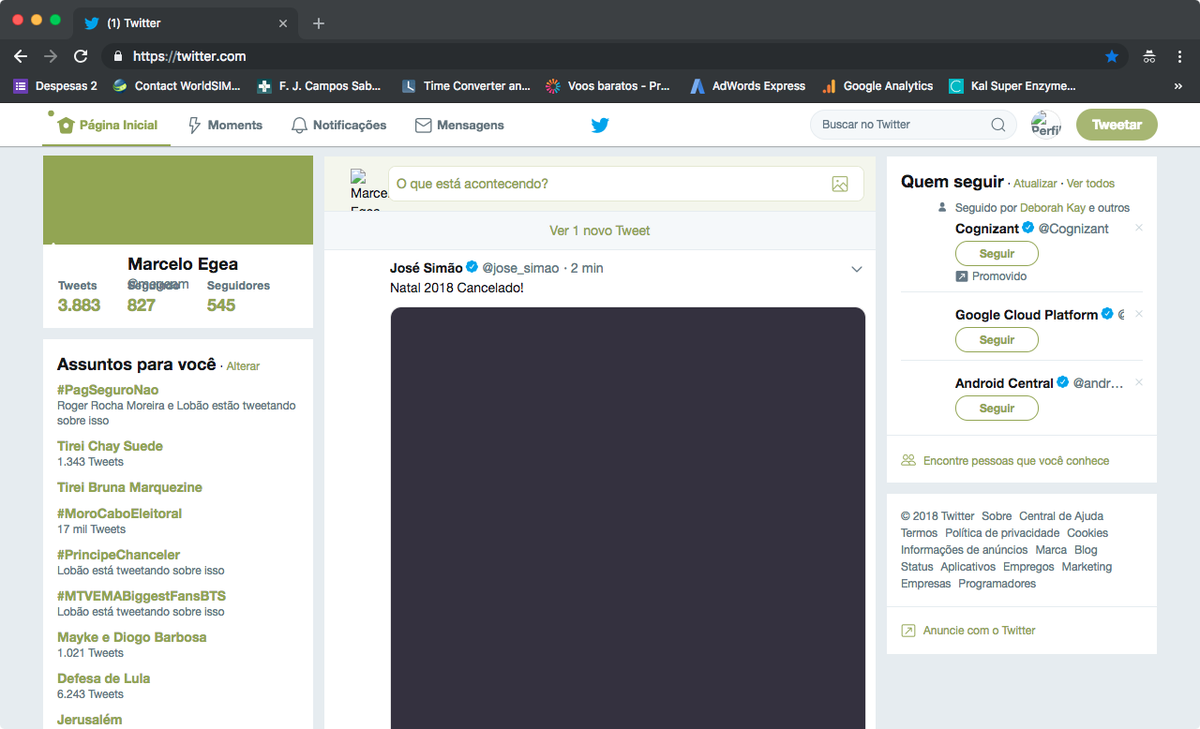The width and height of the screenshot is (1200, 729).
Task: Click the add image icon in compose box
Action: point(840,184)
